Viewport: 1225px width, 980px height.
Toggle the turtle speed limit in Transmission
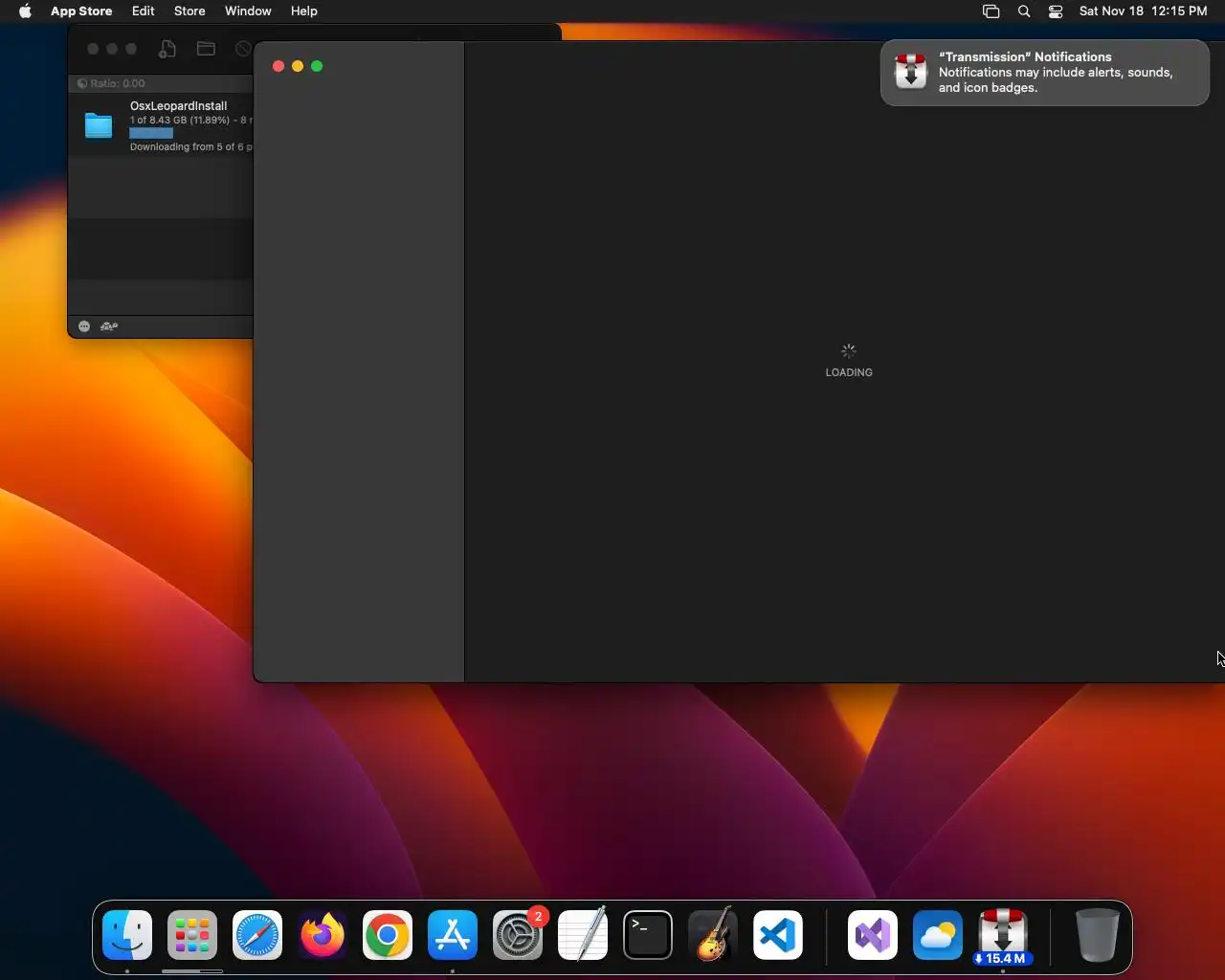[x=109, y=326]
